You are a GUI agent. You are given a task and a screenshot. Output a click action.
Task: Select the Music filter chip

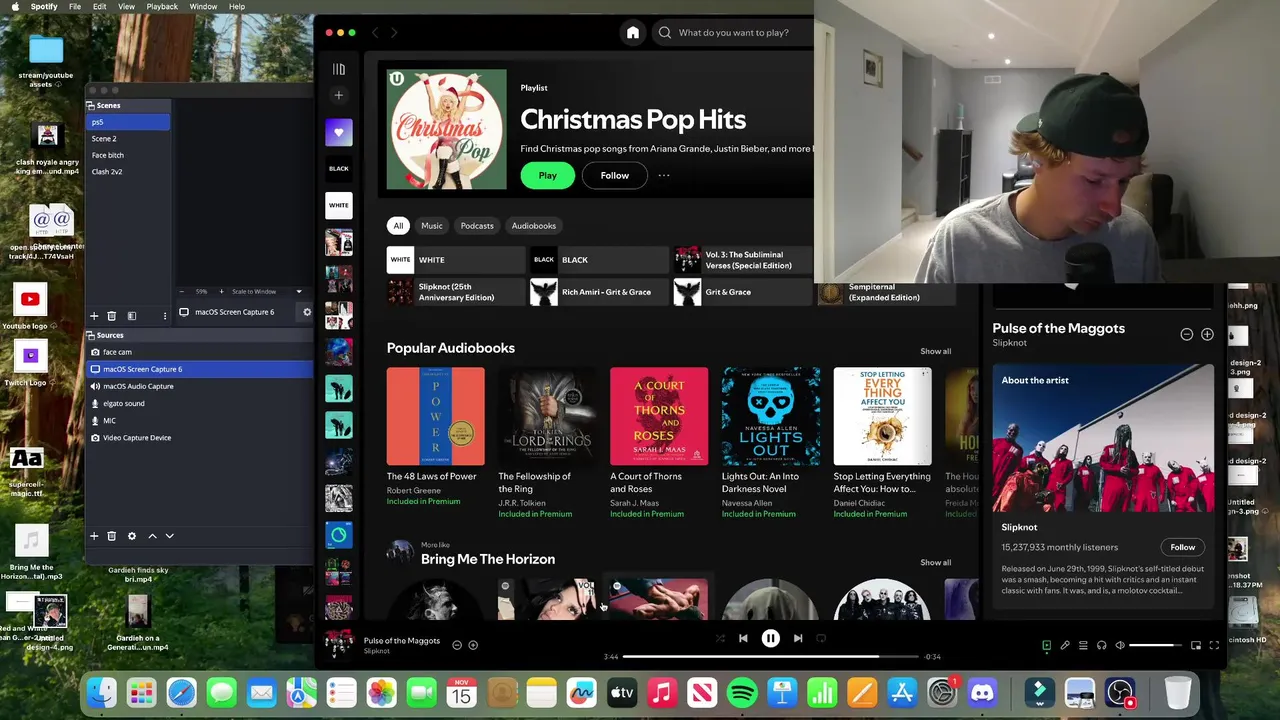tap(432, 226)
